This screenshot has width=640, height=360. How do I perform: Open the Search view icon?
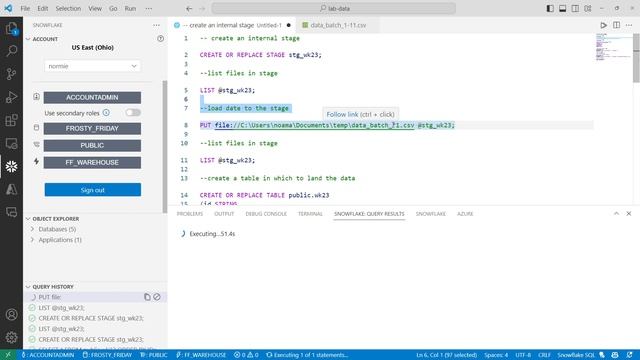(x=11, y=51)
